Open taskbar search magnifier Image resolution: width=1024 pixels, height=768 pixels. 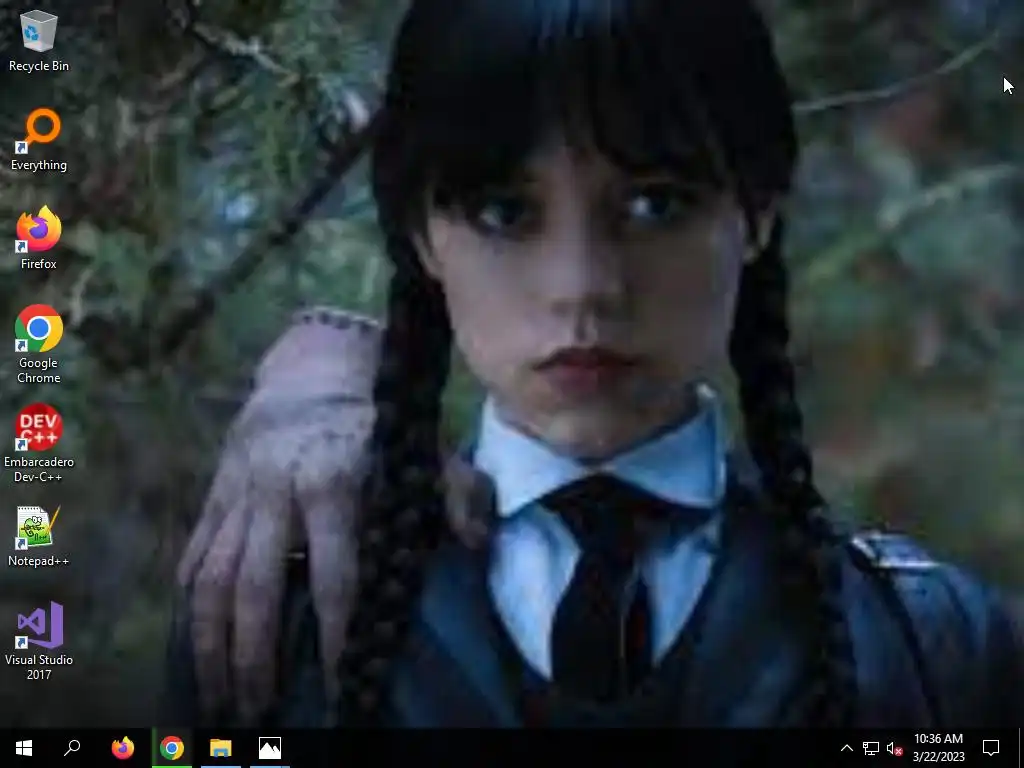coord(72,748)
